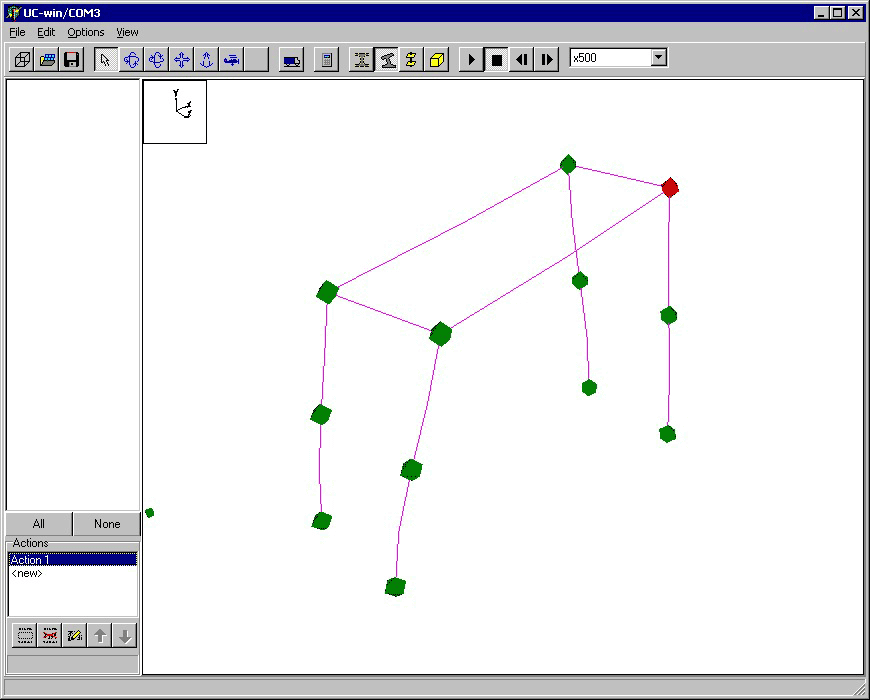
Task: Toggle the yellow solid cube display button
Action: (x=436, y=60)
